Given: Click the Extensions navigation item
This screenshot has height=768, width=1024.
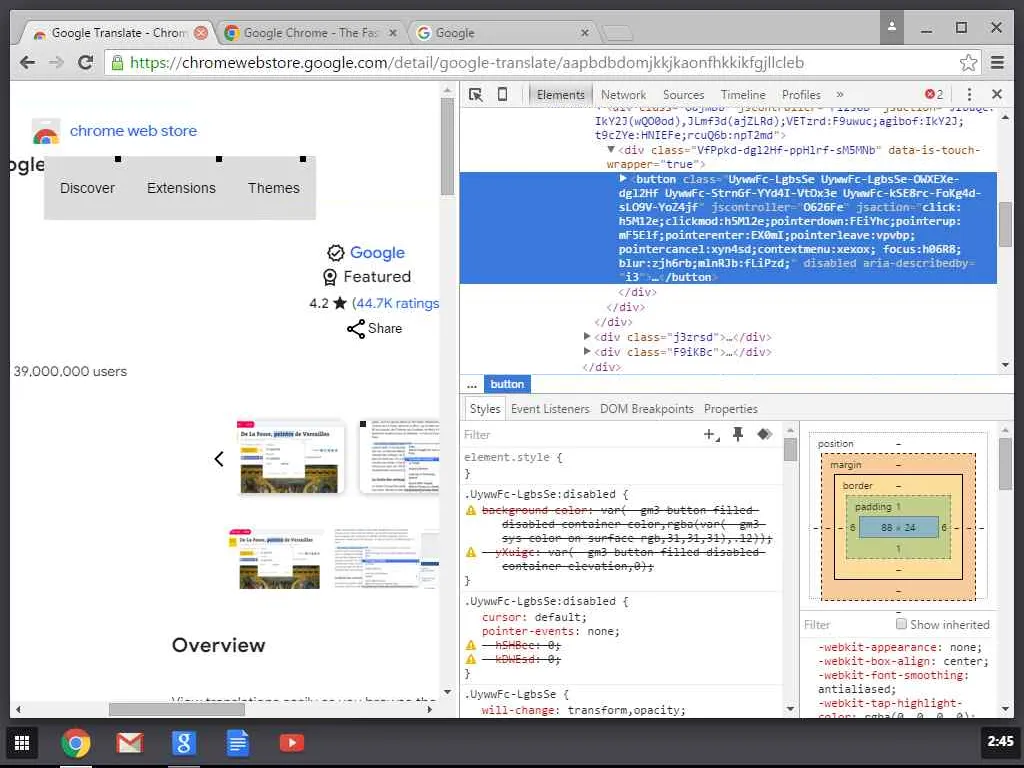Looking at the screenshot, I should (x=181, y=188).
